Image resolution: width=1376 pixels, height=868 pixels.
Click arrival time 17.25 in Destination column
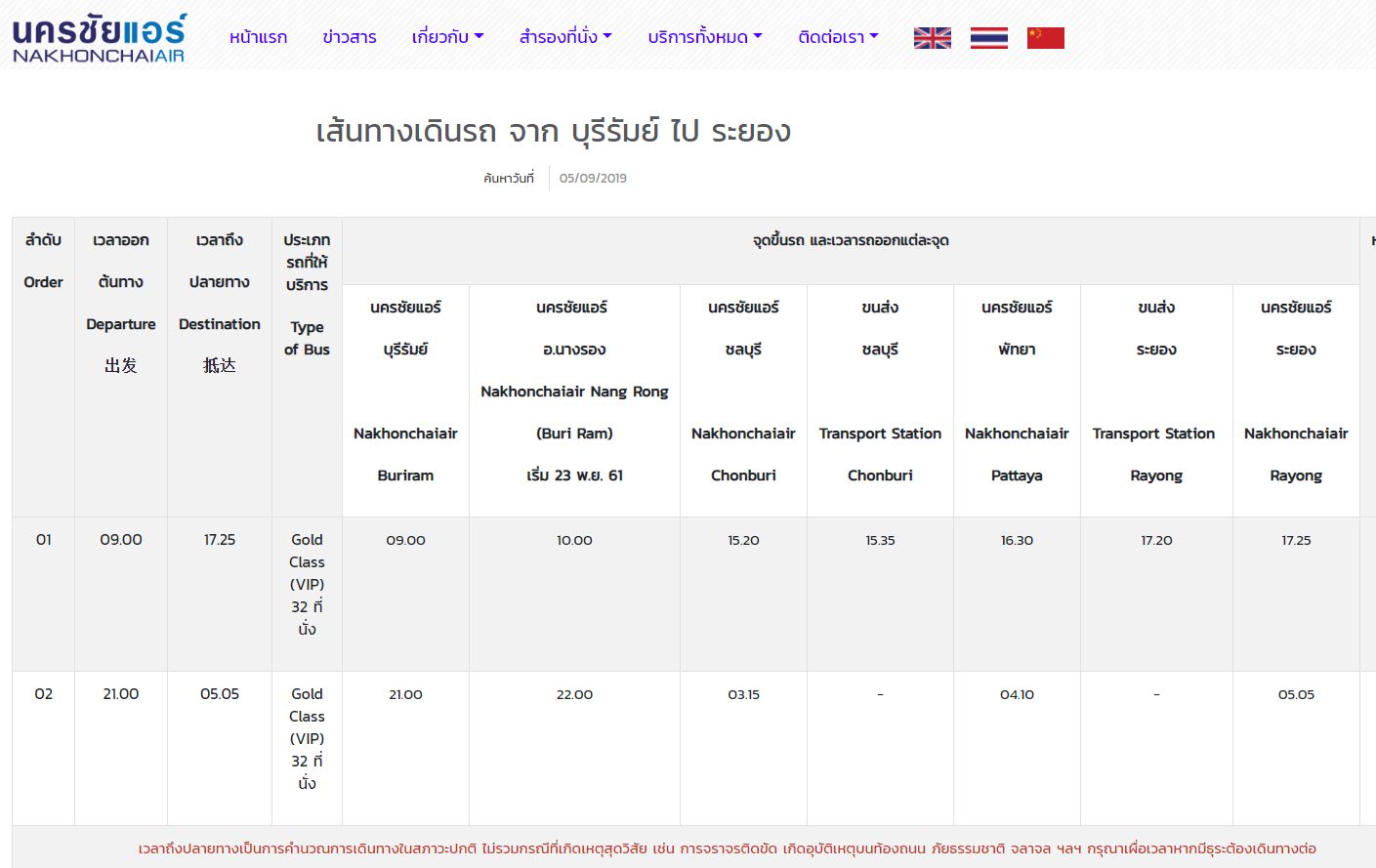(x=220, y=539)
